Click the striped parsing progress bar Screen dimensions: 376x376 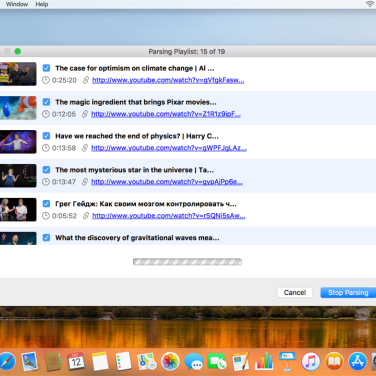pos(187,262)
